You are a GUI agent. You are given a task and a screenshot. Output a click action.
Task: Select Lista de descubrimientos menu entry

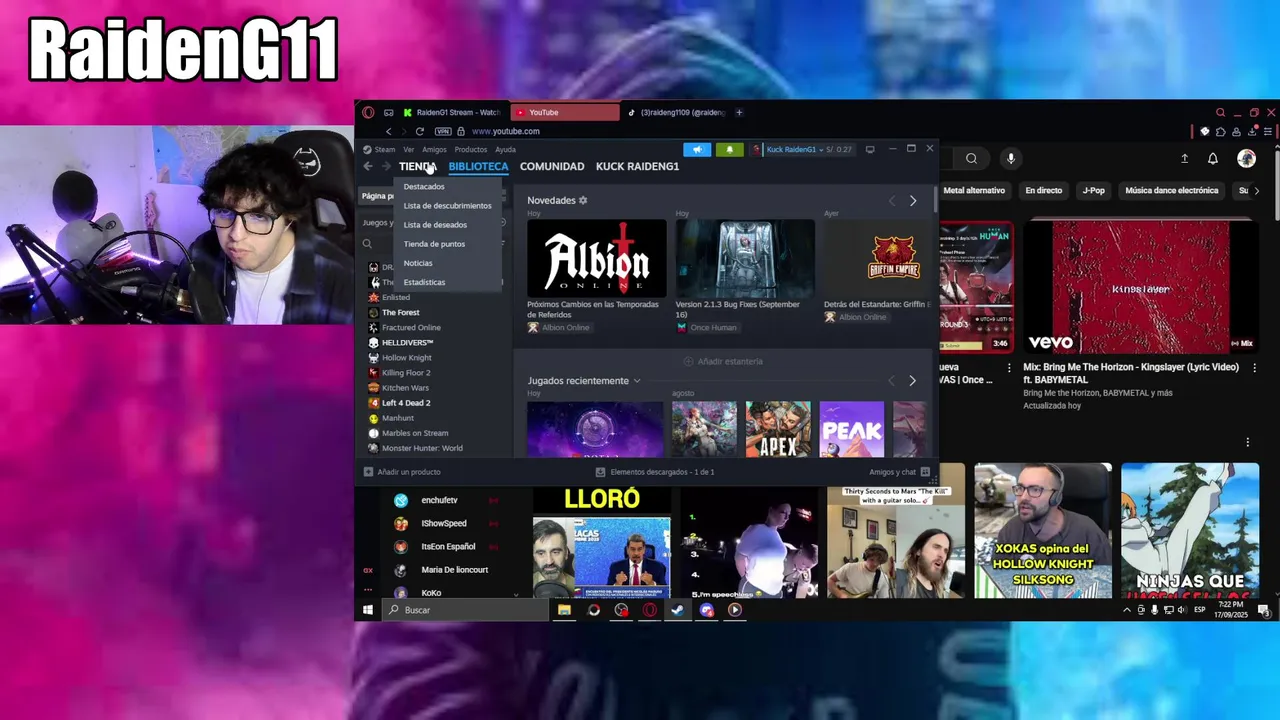click(447, 206)
